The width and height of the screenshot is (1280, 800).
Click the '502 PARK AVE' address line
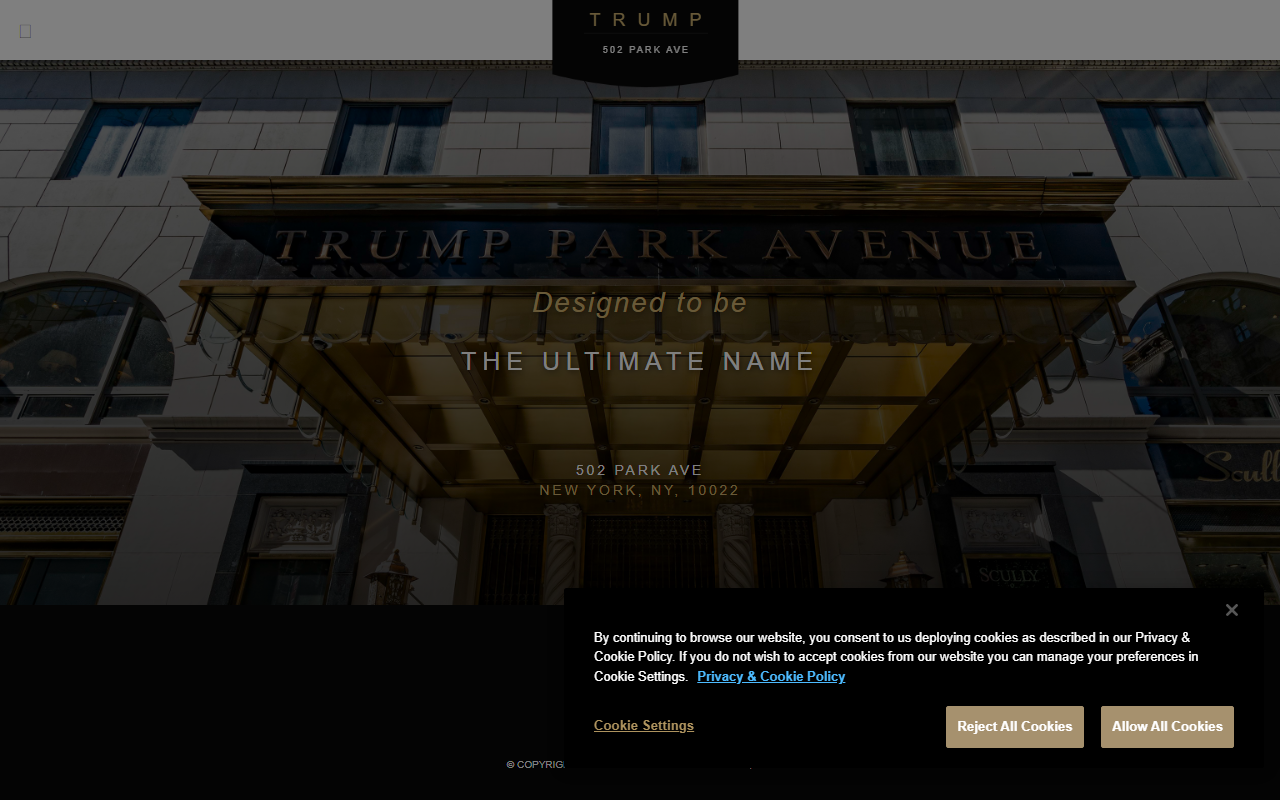pos(639,470)
